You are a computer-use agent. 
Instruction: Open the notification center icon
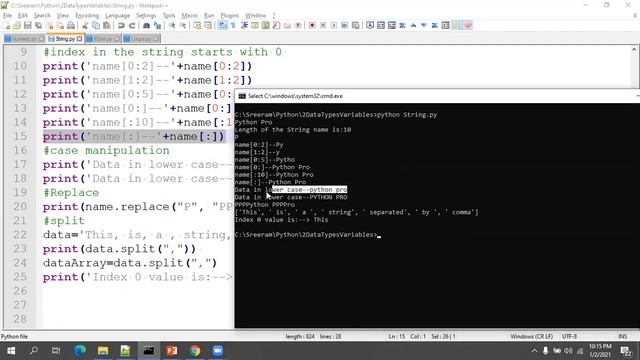click(x=626, y=351)
